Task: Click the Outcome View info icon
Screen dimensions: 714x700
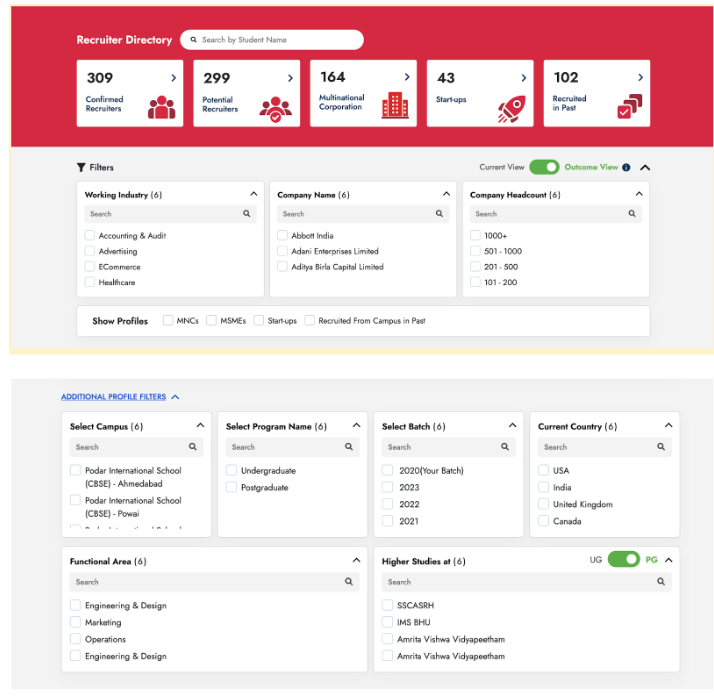Action: pos(626,168)
